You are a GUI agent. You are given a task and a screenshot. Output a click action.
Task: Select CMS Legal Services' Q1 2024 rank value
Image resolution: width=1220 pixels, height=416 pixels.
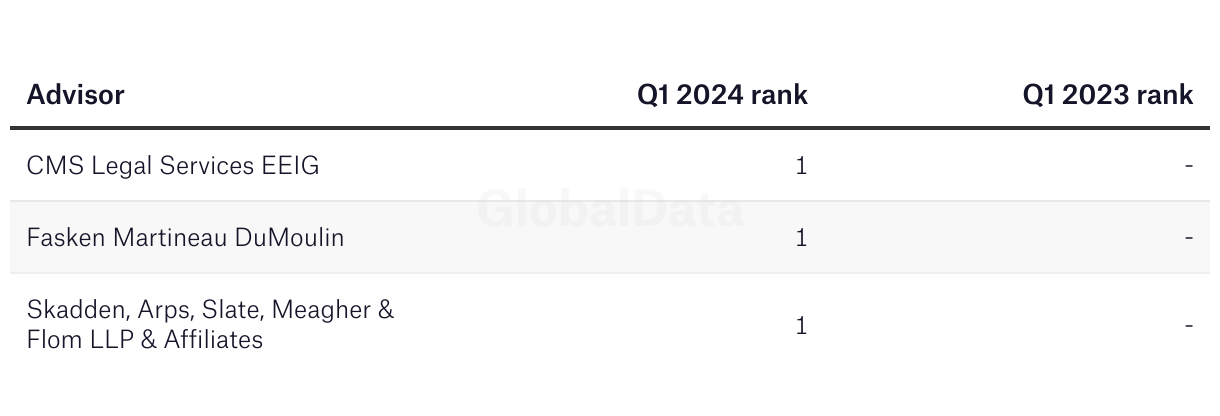pos(801,166)
